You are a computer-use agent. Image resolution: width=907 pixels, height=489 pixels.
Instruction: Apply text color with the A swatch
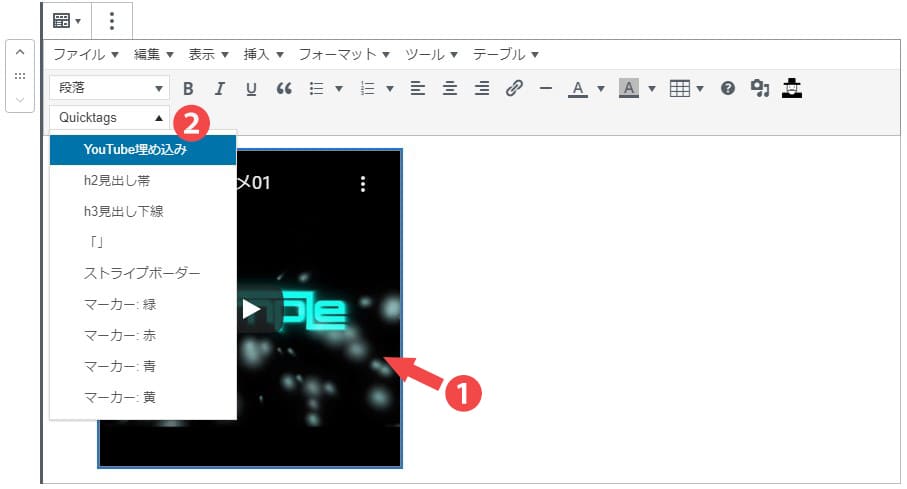point(577,88)
